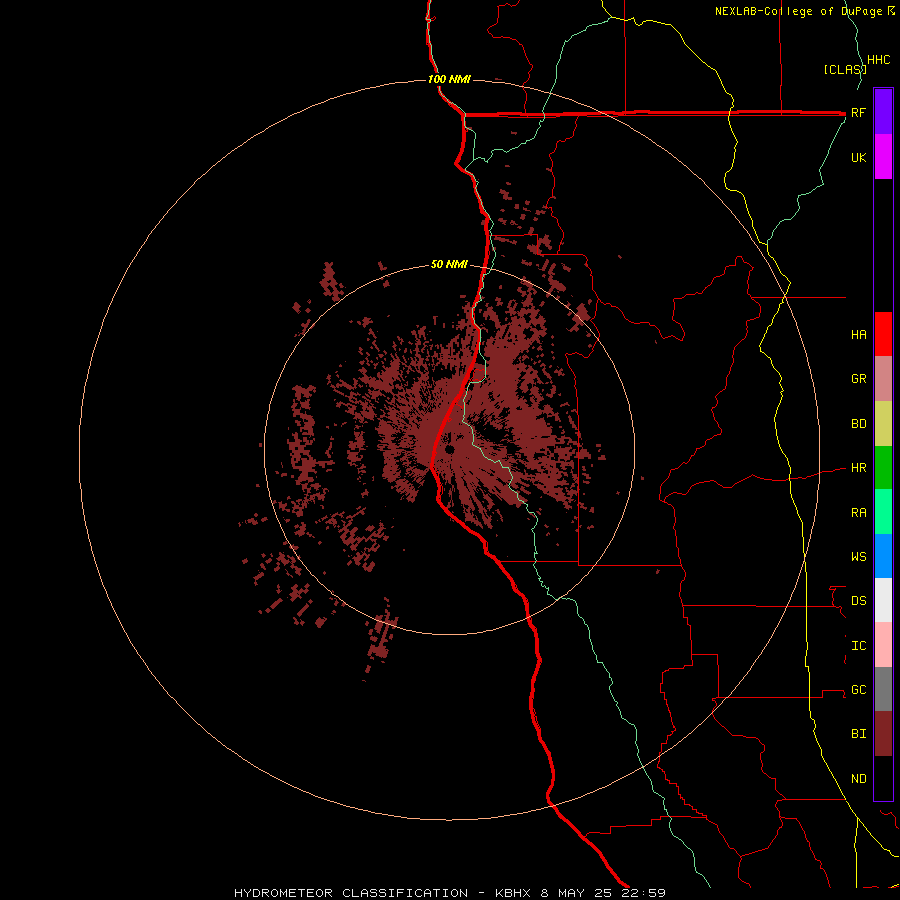This screenshot has height=900, width=900.
Task: Click the WS legend label
Action: point(858,557)
